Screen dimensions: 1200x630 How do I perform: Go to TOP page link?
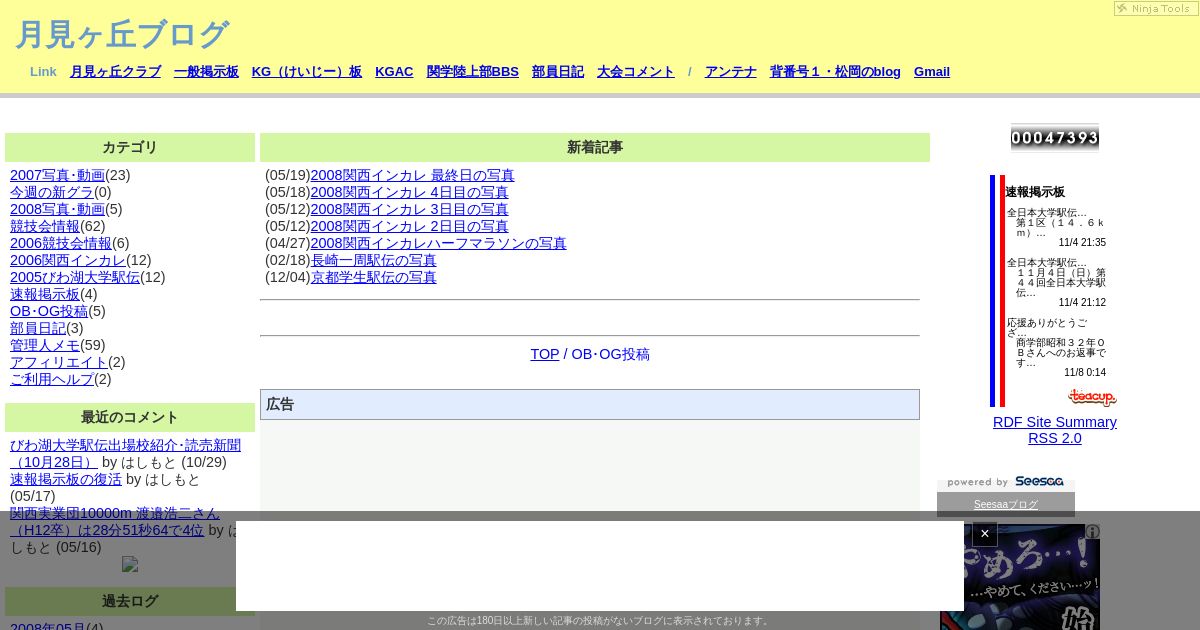pyautogui.click(x=545, y=354)
